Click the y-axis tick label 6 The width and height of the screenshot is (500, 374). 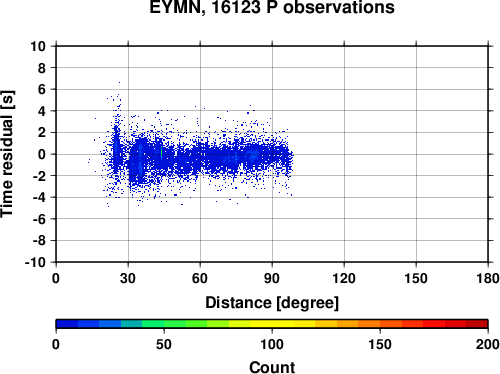41,89
